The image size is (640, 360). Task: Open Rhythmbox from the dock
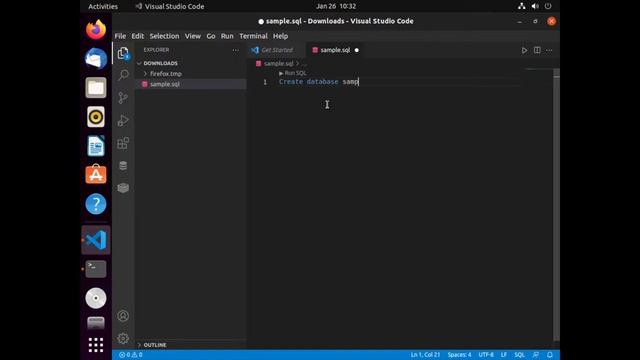(96, 117)
